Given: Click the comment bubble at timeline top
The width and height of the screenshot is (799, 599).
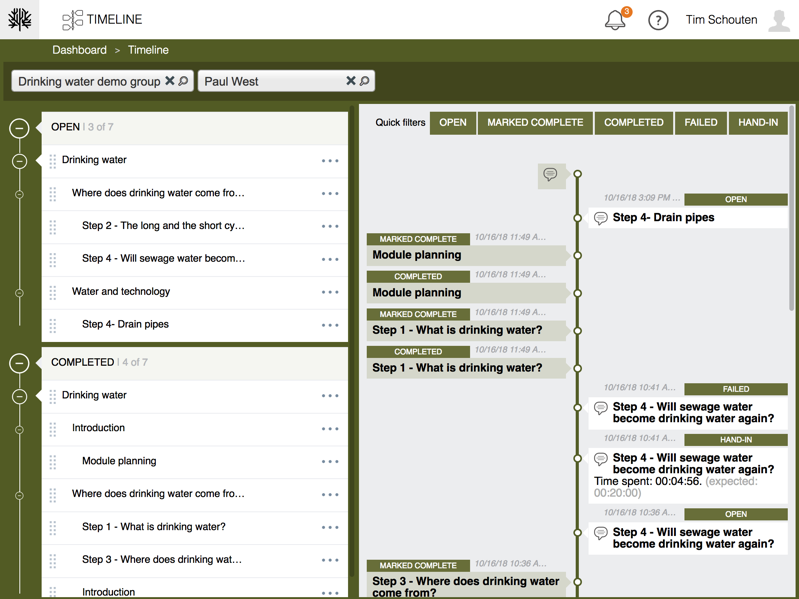Looking at the screenshot, I should pos(550,175).
